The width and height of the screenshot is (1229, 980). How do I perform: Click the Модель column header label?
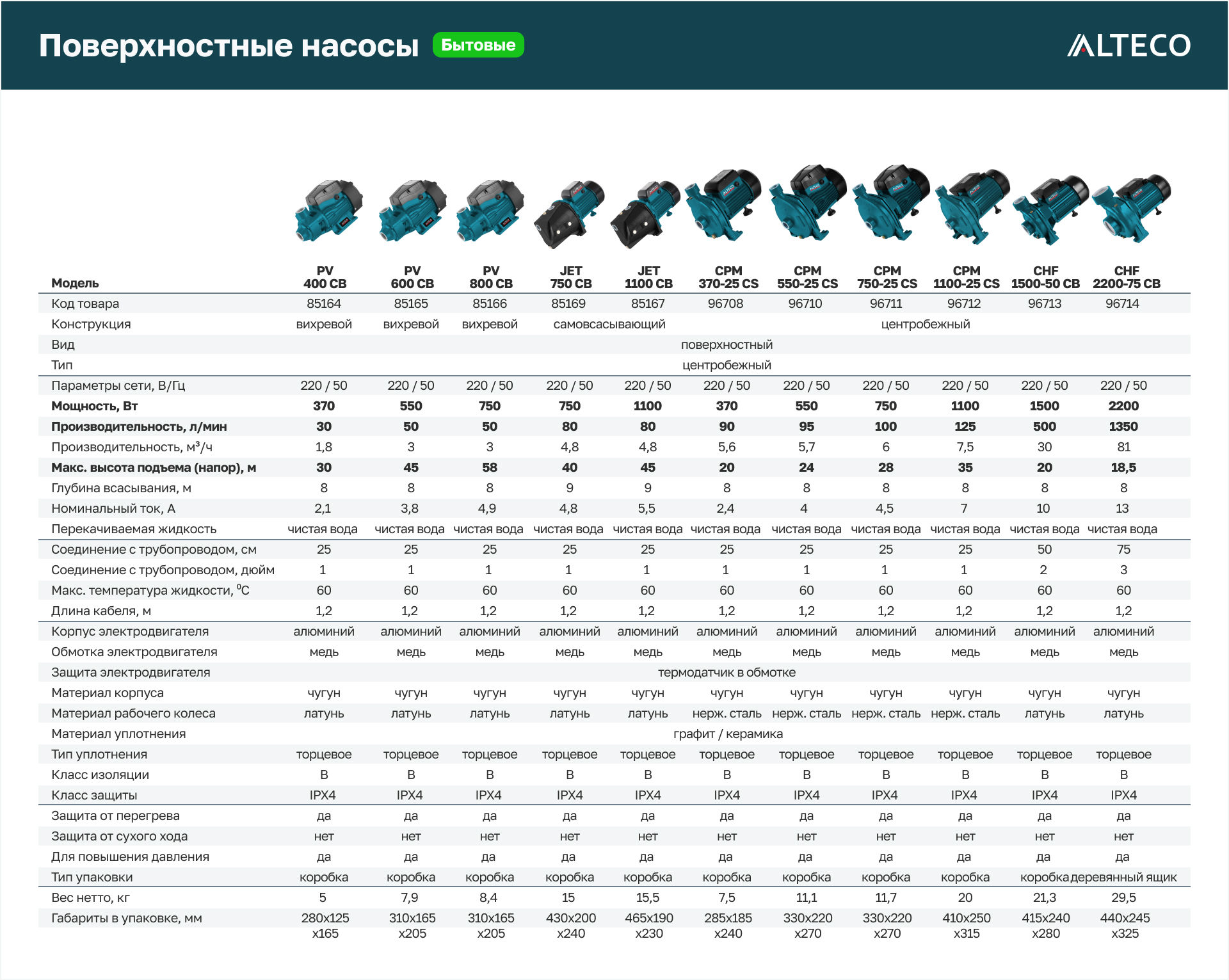[x=75, y=283]
